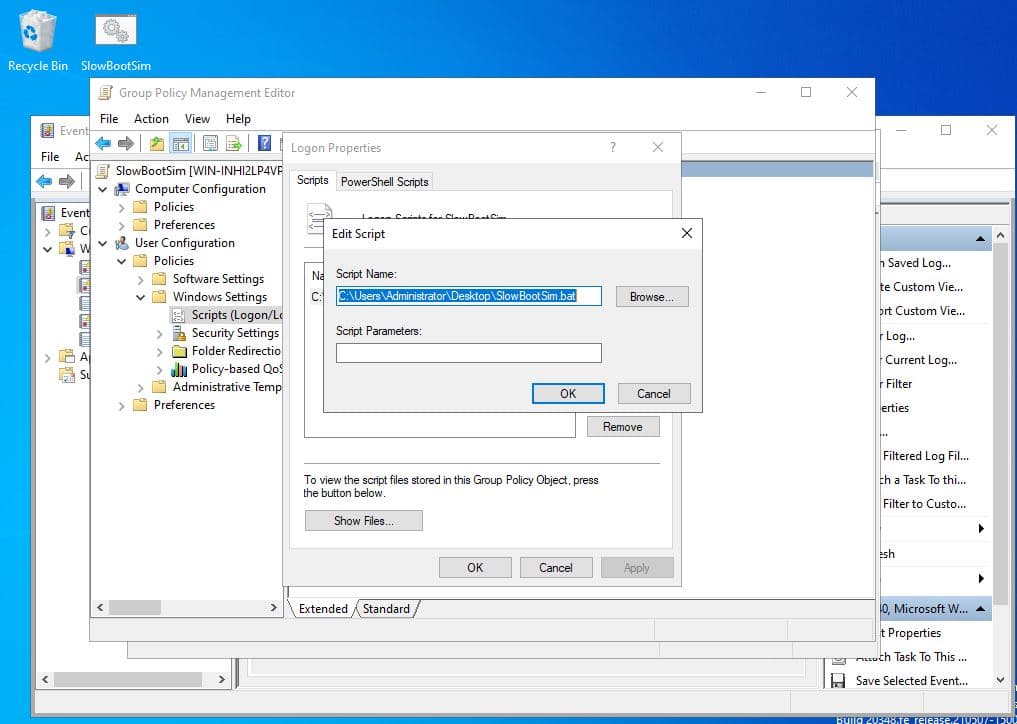Select the Policy-based QoS chart icon
The image size is (1017, 724).
pos(179,369)
